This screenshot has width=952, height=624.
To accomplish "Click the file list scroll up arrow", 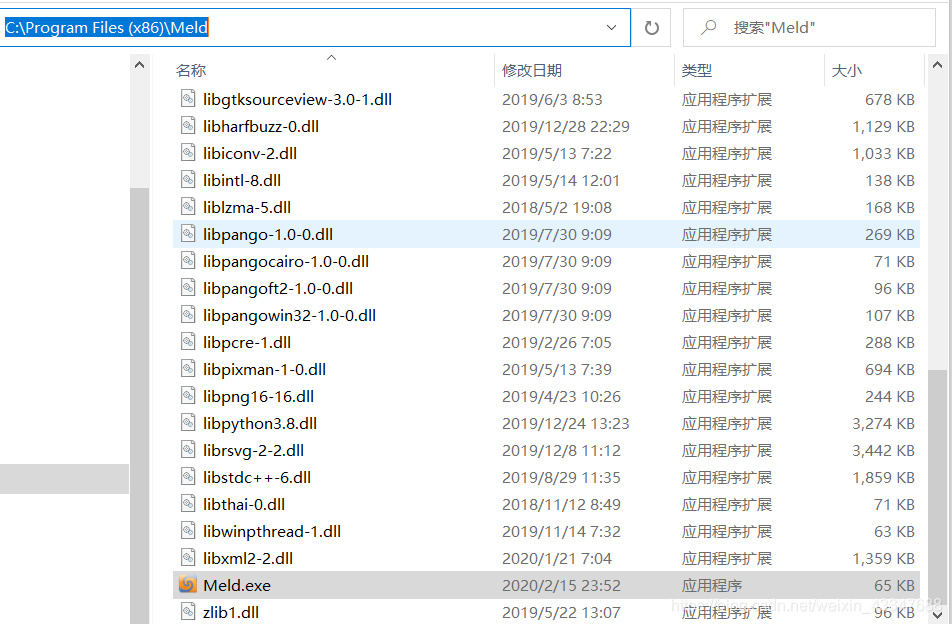I will pyautogui.click(x=937, y=65).
